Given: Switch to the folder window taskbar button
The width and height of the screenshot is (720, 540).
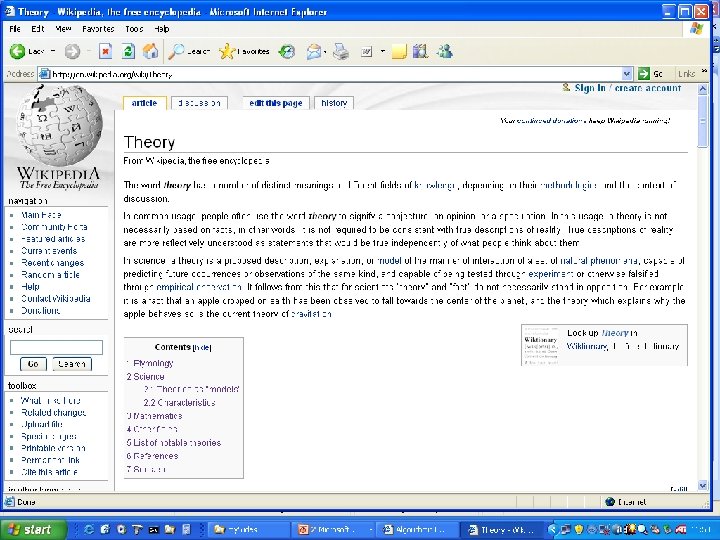Looking at the screenshot, I should pos(248,530).
